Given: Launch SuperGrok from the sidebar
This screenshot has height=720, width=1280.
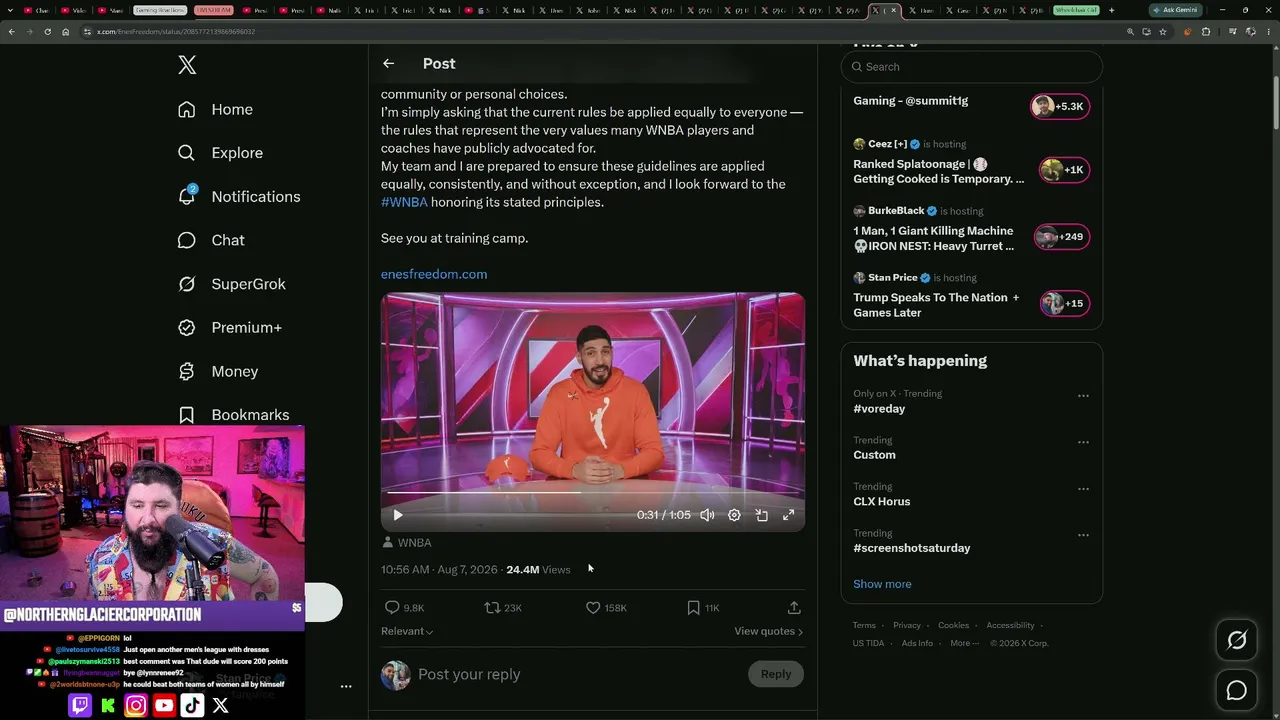Looking at the screenshot, I should (x=231, y=284).
